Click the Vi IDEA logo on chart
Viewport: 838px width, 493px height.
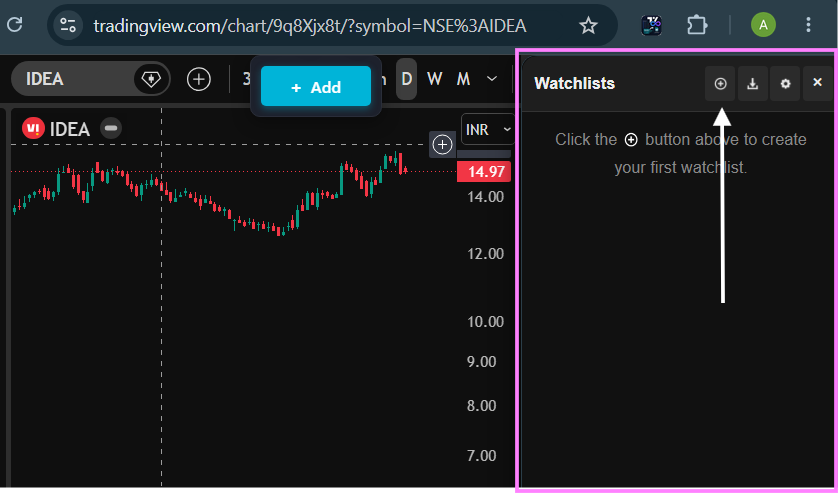(33, 128)
